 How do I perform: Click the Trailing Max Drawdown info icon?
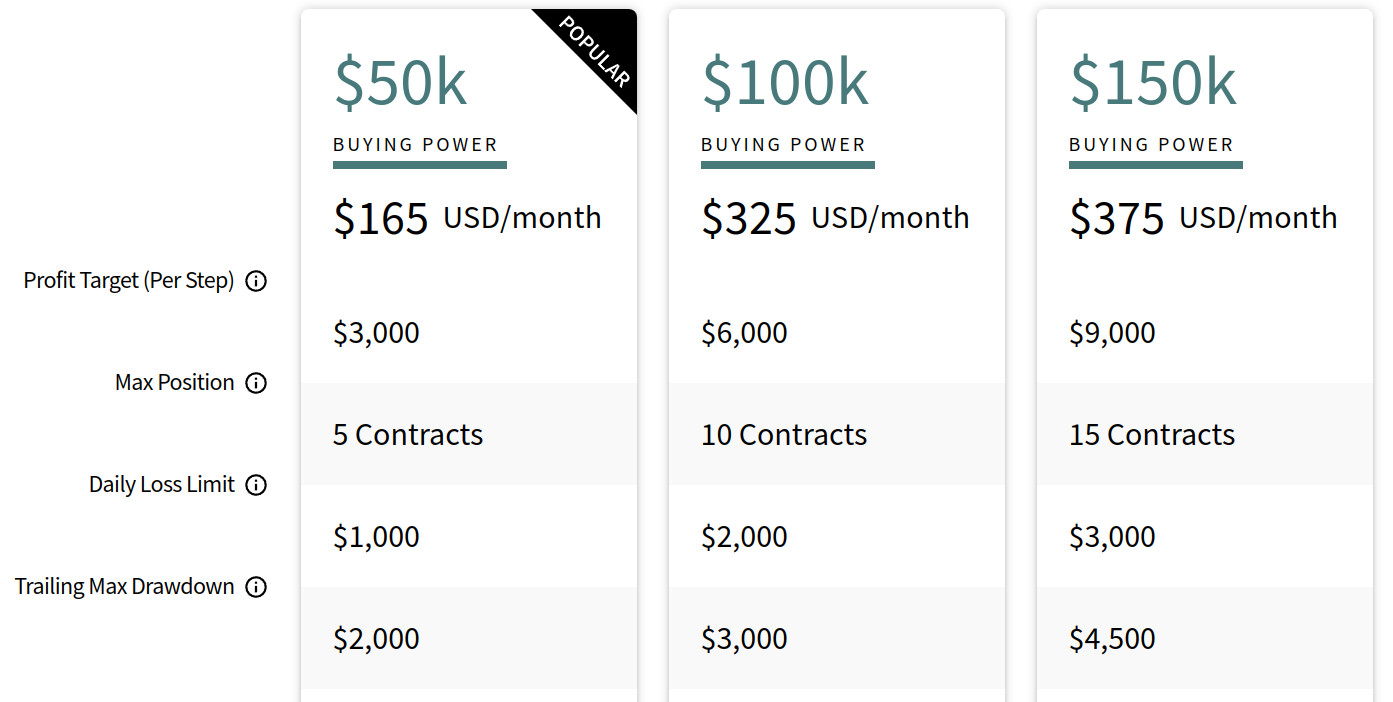point(257,587)
